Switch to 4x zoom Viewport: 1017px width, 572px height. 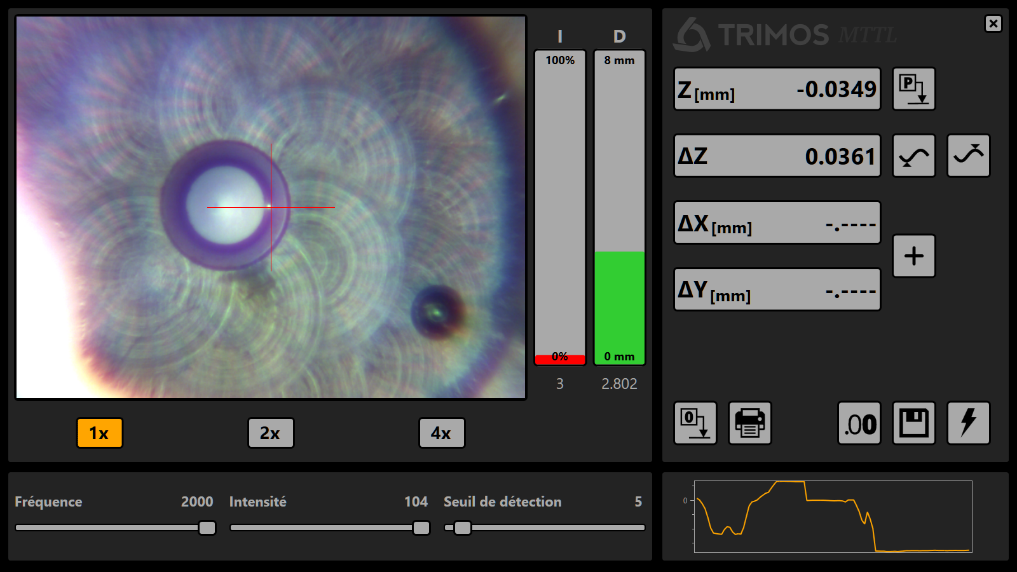441,433
